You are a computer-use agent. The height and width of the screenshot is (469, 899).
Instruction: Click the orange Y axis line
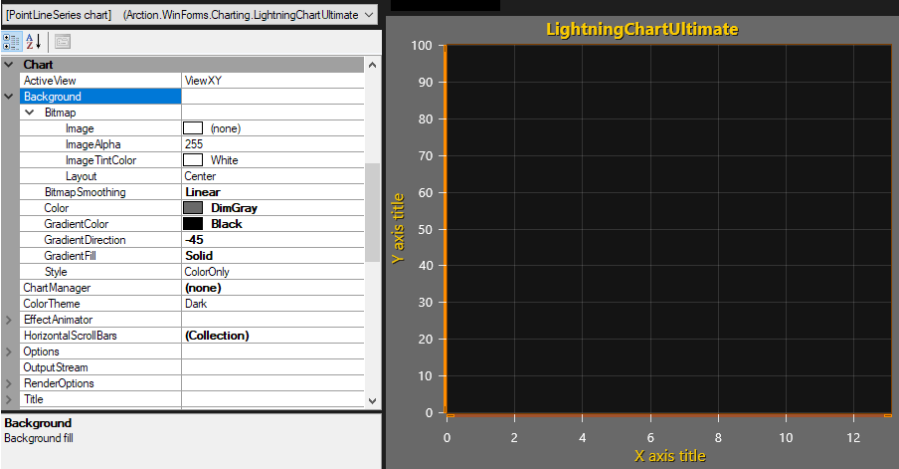tap(445, 229)
